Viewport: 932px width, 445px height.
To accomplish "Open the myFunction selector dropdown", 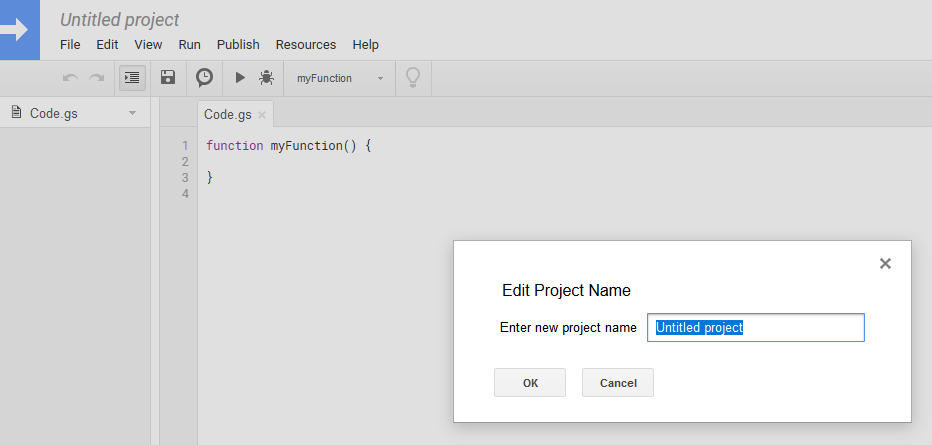I will [x=340, y=78].
